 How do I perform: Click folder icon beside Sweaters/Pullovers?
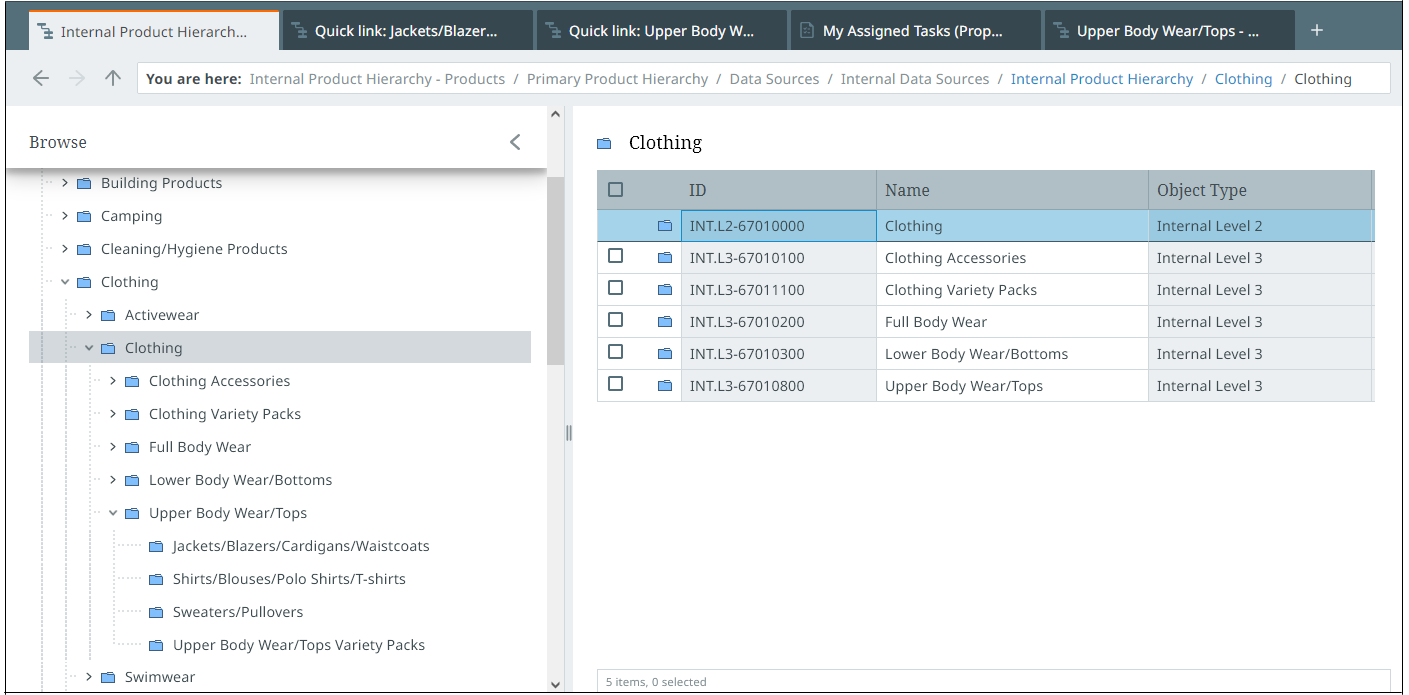click(155, 612)
